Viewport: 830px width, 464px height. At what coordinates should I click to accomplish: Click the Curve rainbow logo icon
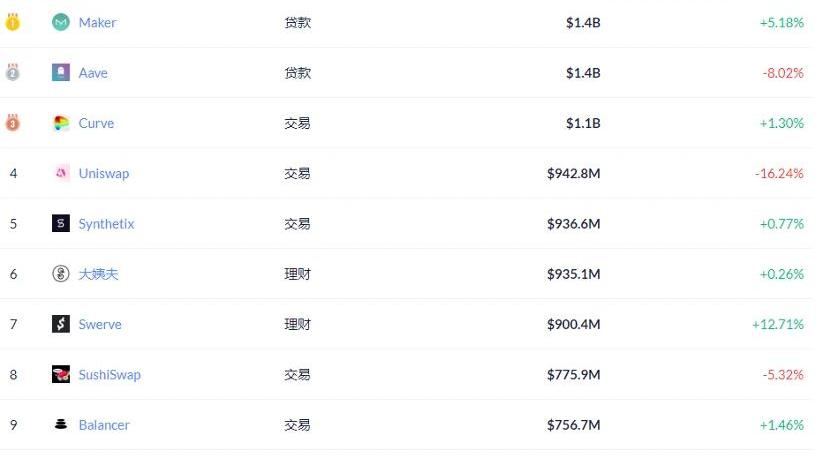pyautogui.click(x=61, y=123)
